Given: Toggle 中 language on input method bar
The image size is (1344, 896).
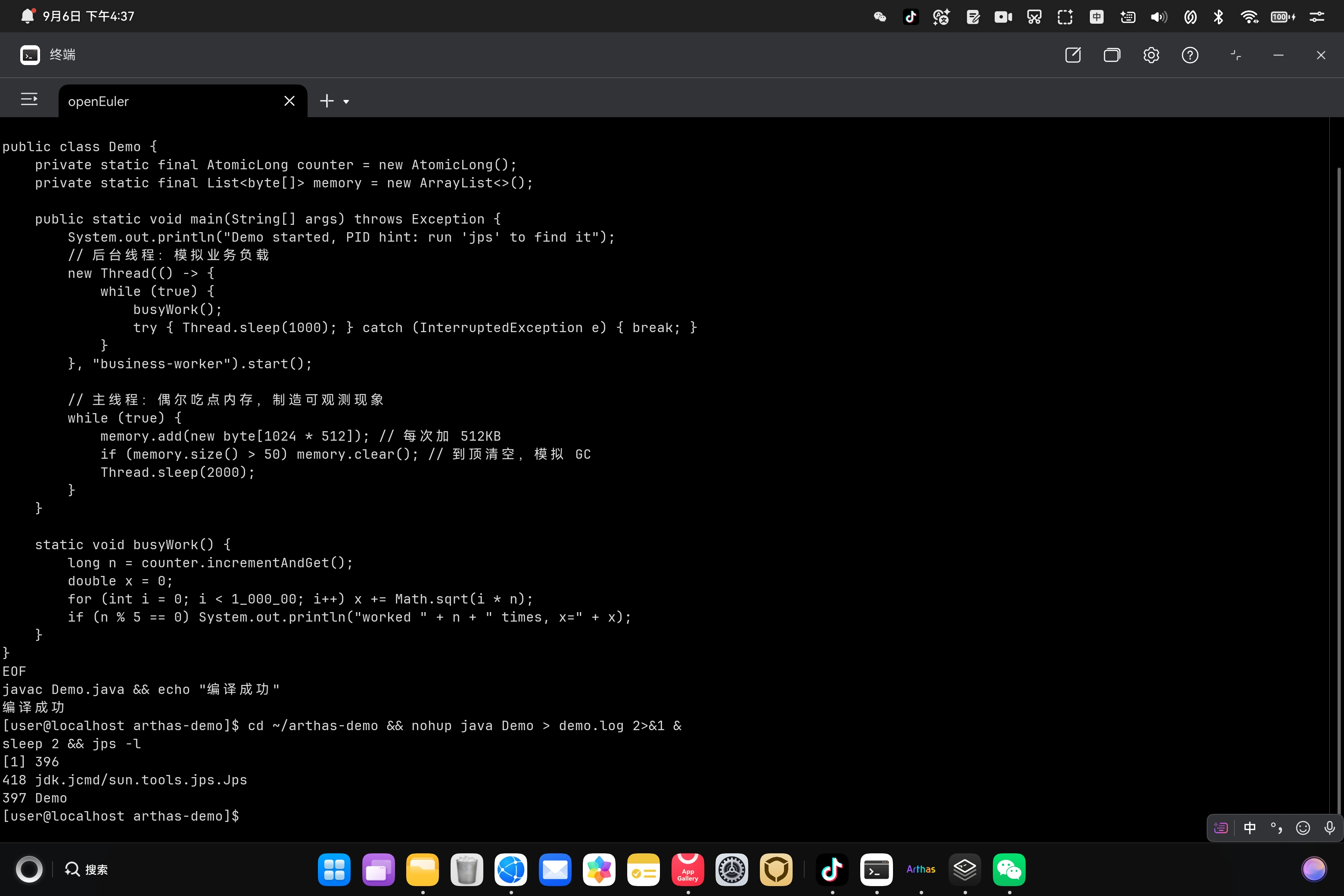Looking at the screenshot, I should point(1250,828).
